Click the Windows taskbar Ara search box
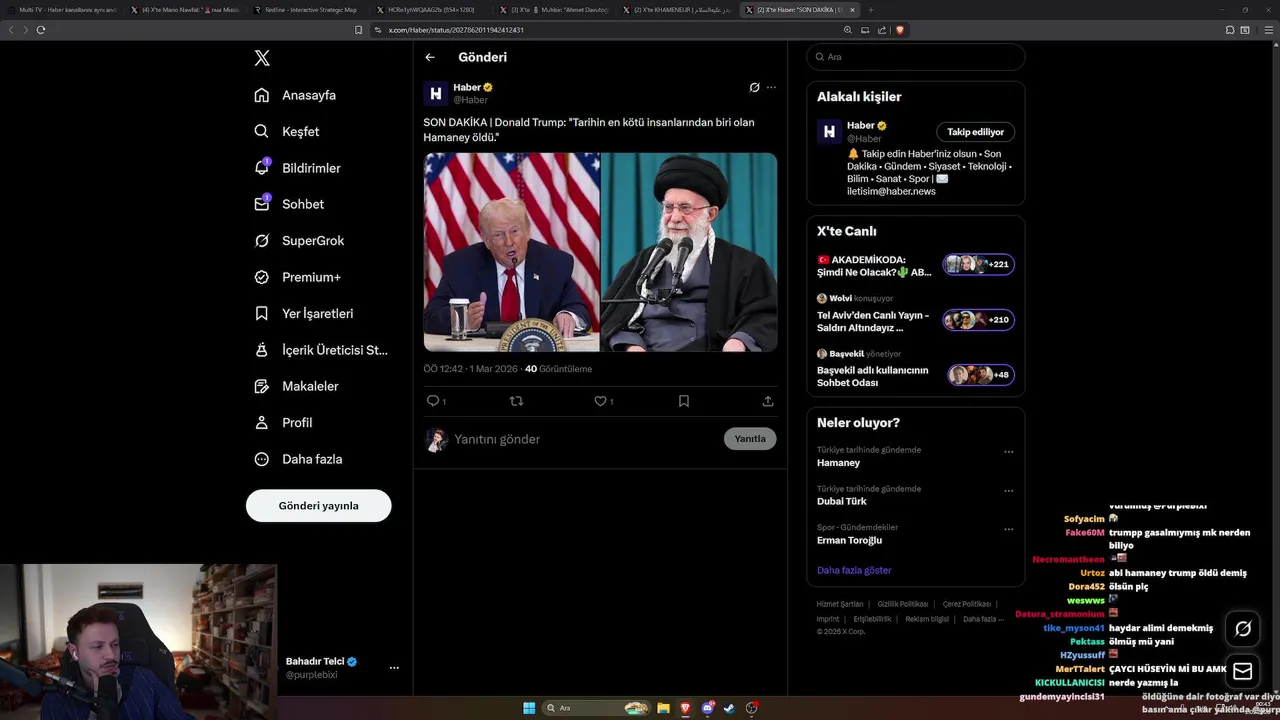 pos(596,708)
